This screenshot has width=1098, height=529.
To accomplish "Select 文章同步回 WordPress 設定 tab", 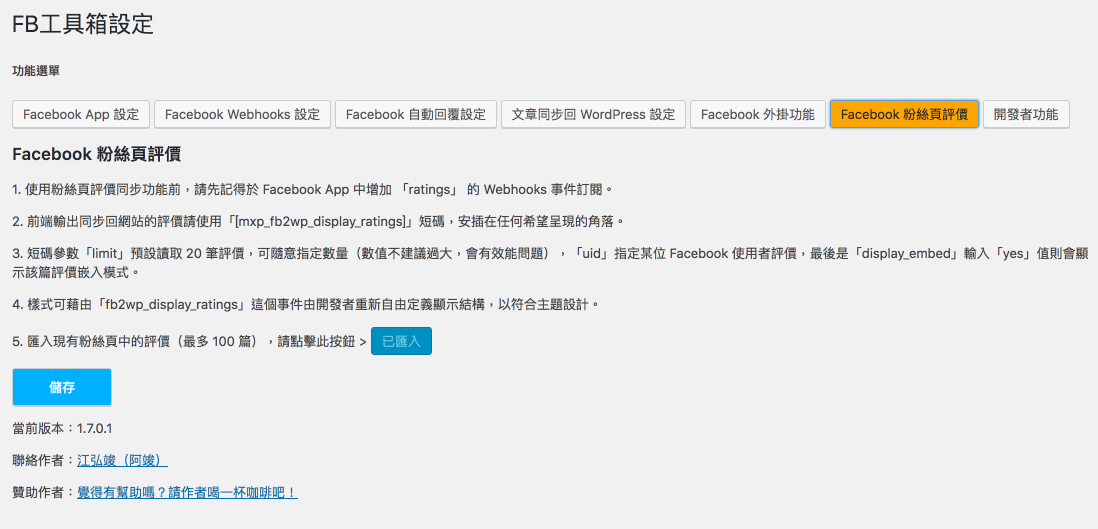I will [593, 114].
